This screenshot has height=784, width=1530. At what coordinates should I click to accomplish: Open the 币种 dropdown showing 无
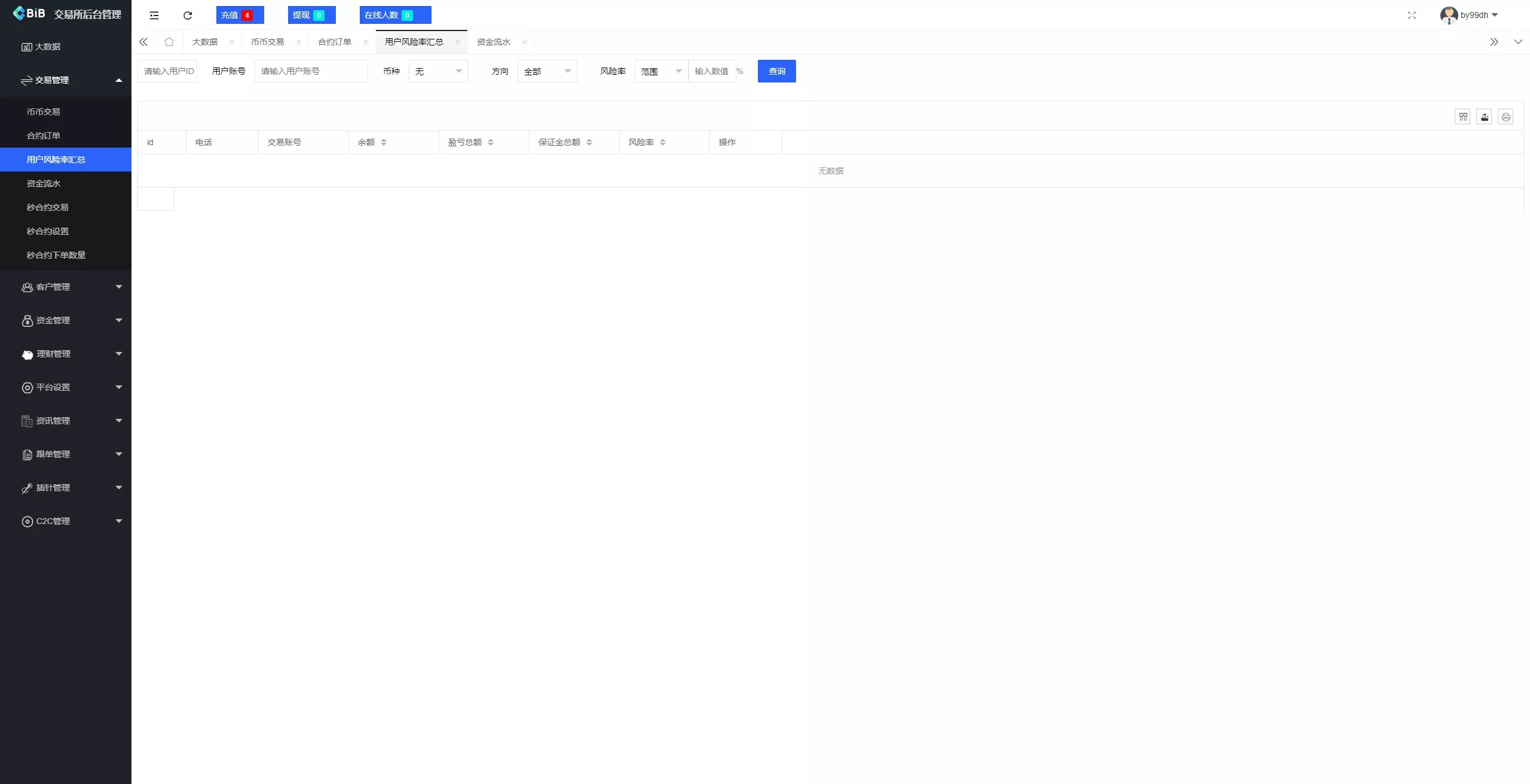tap(438, 71)
